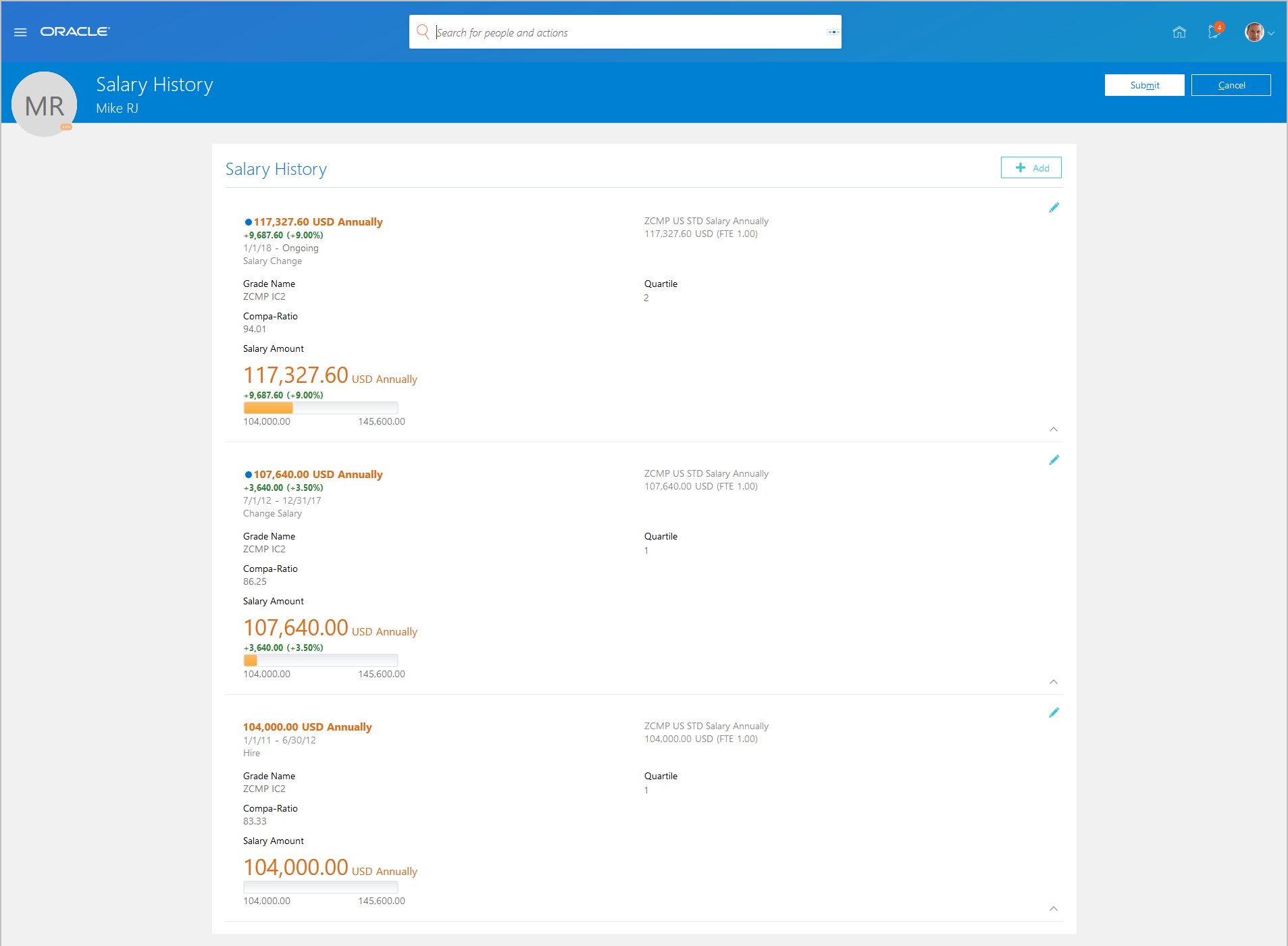1288x946 pixels.
Task: Open the user profile avatar menu
Action: point(1259,32)
